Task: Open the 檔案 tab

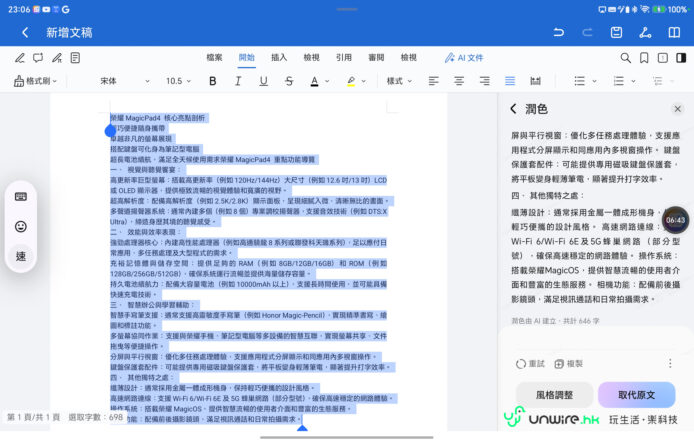Action: click(x=214, y=58)
